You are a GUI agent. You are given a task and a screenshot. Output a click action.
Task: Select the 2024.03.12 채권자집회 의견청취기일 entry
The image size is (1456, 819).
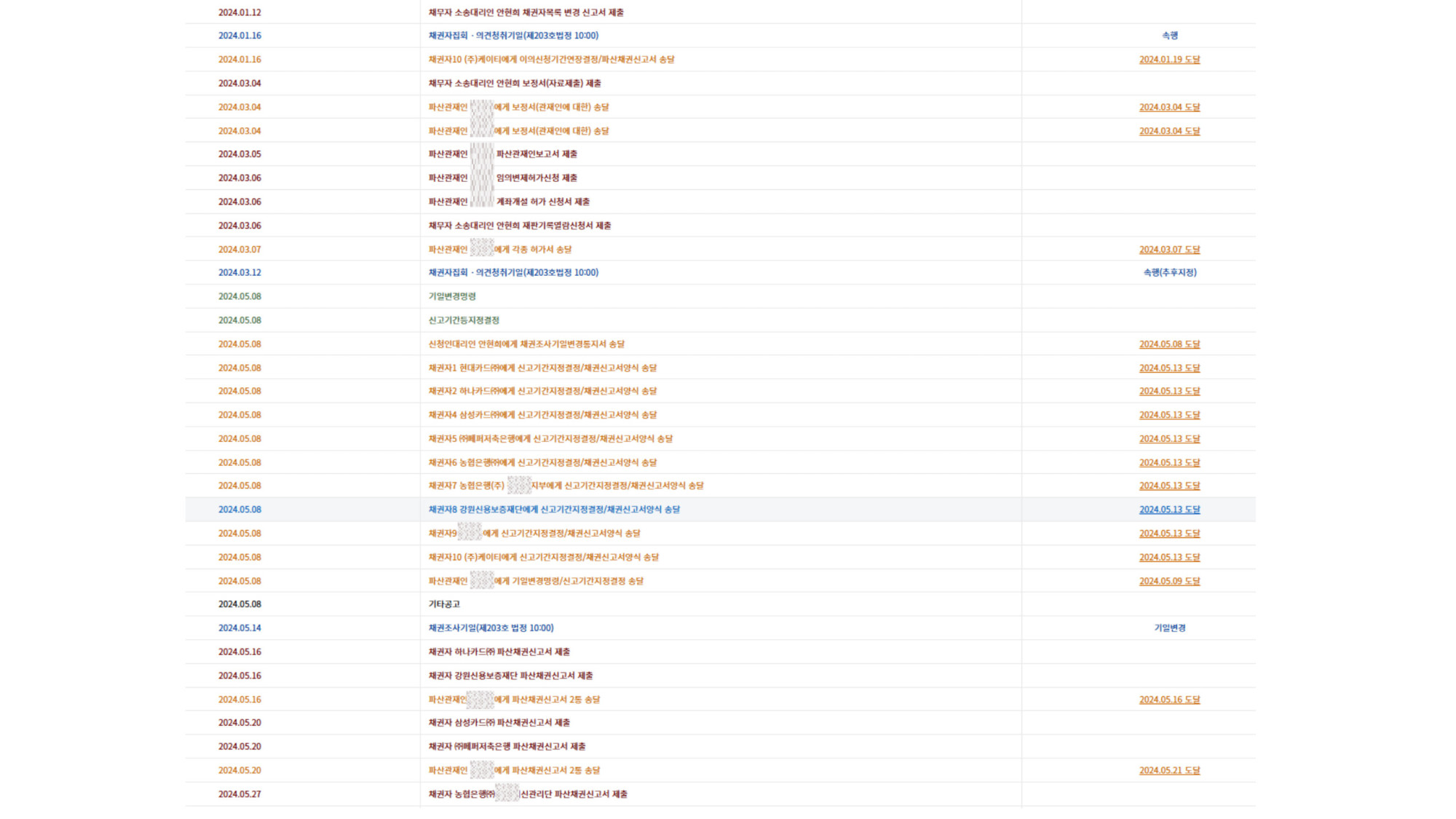(513, 273)
